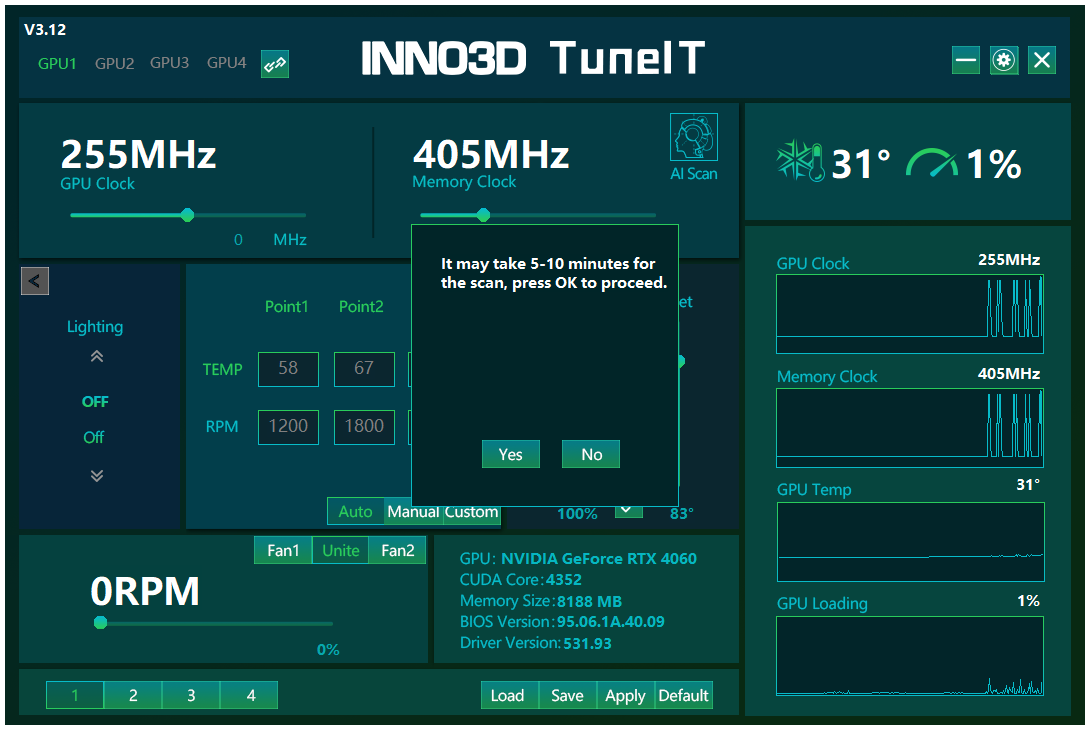Minimize the TuneIT window
Image resolution: width=1090 pixels, height=731 pixels.
[x=966, y=60]
